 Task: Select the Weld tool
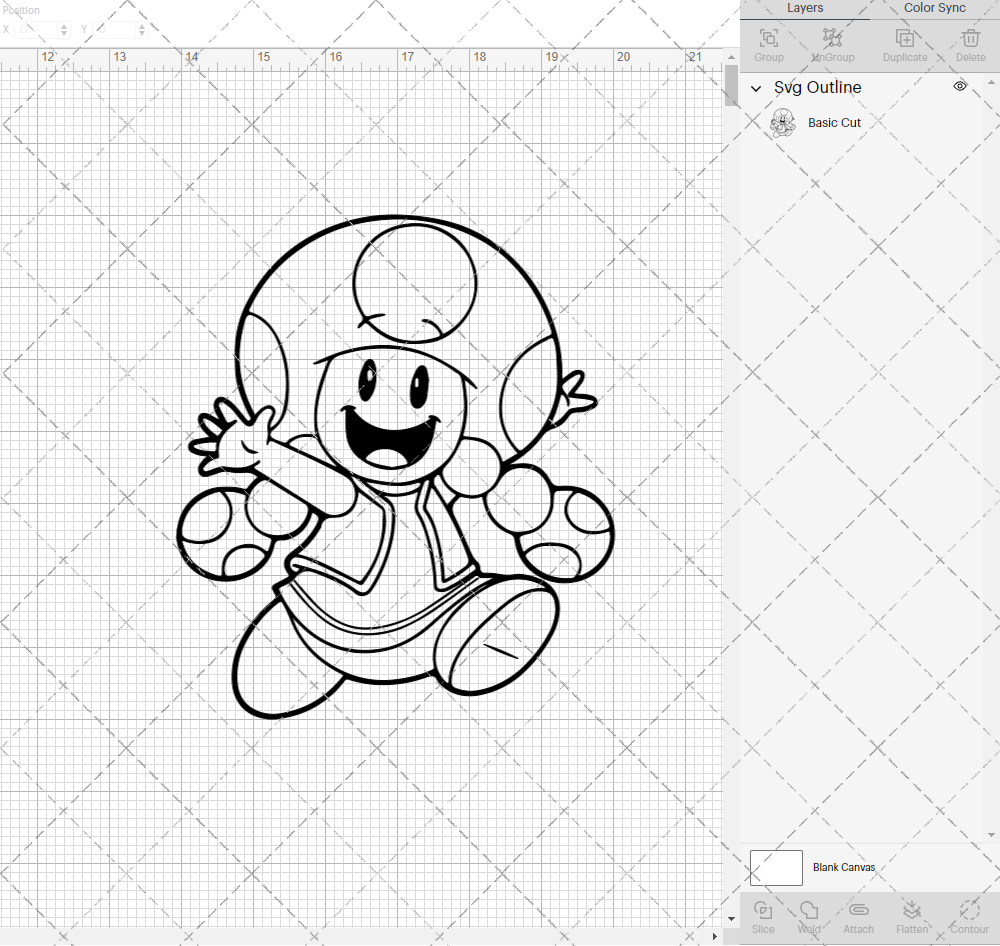coord(808,916)
